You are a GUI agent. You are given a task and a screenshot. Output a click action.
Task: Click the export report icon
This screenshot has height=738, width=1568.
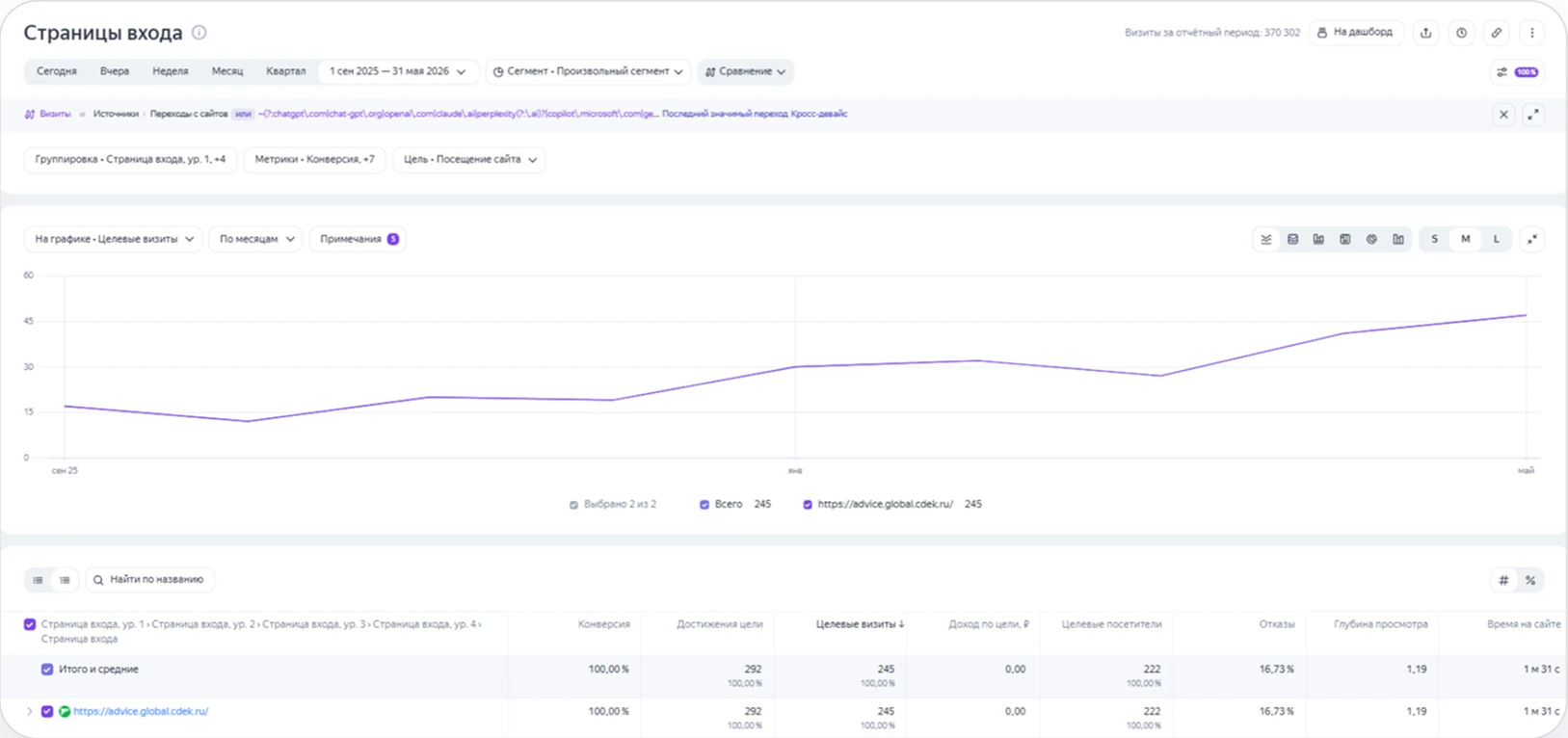point(1425,33)
